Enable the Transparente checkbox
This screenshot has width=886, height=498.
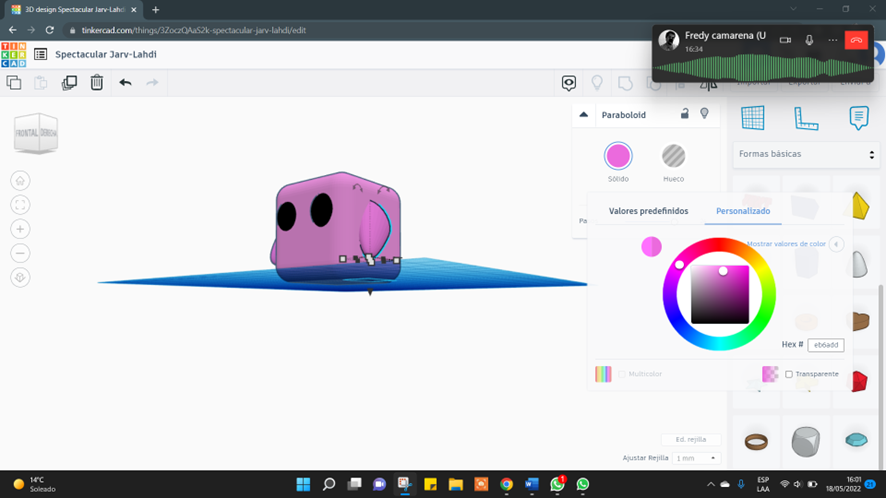click(789, 374)
